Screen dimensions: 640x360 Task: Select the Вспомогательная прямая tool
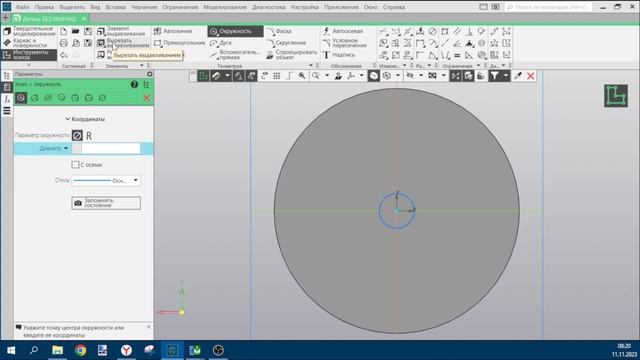point(235,55)
